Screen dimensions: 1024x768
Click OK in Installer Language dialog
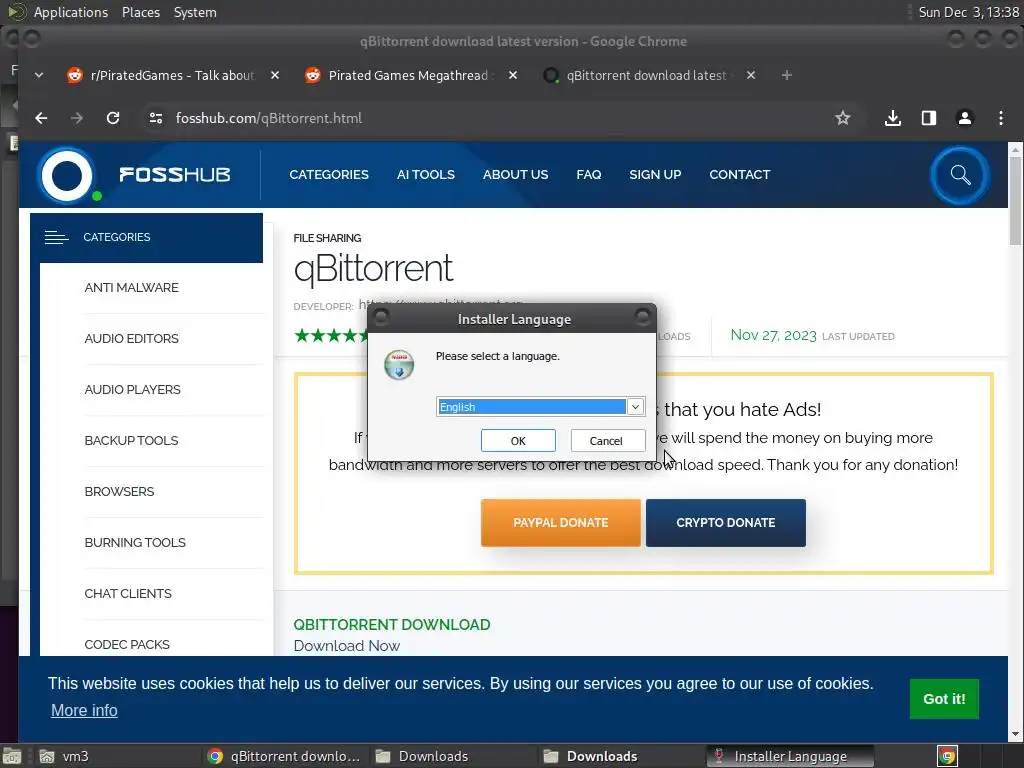pos(518,441)
